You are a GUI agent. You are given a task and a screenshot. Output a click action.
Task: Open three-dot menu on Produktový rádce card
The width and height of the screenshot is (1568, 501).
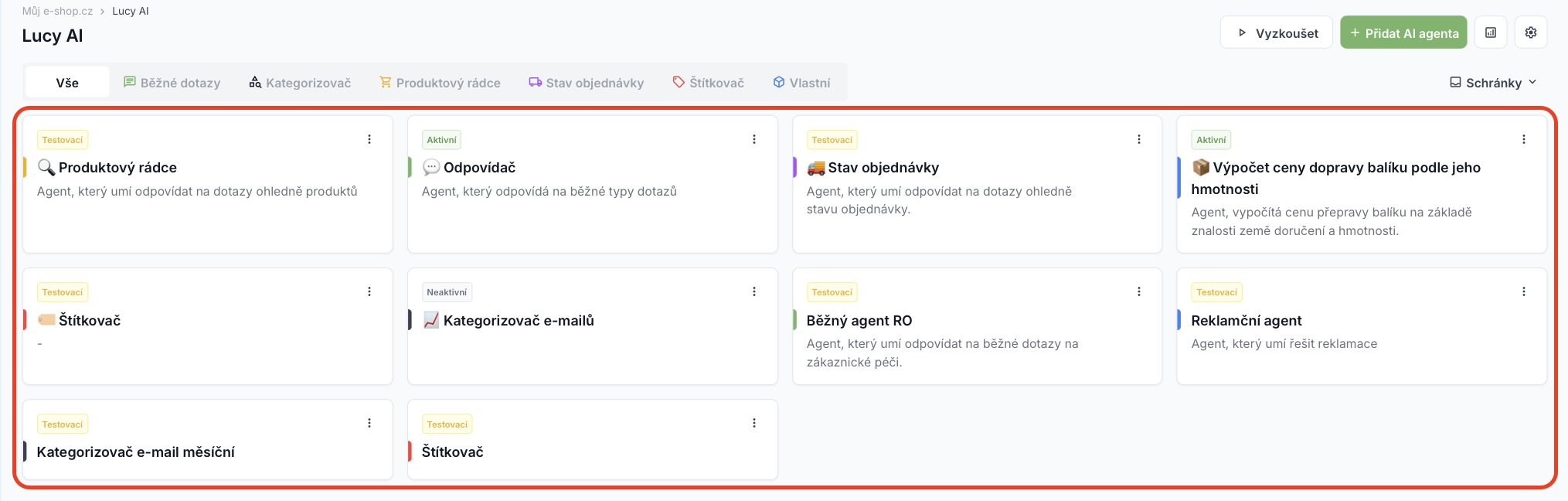pos(369,139)
